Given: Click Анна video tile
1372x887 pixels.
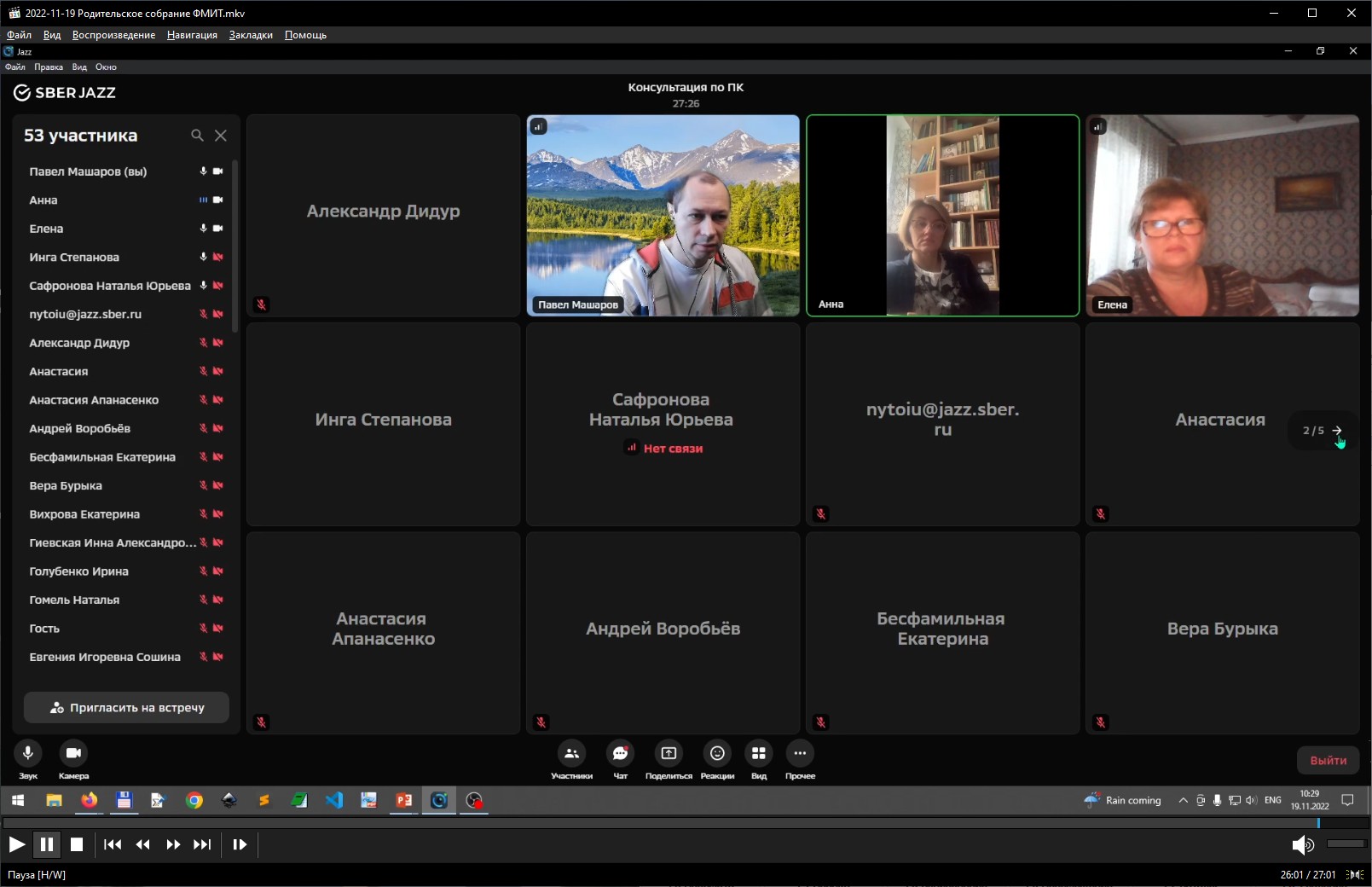Looking at the screenshot, I should coord(943,216).
